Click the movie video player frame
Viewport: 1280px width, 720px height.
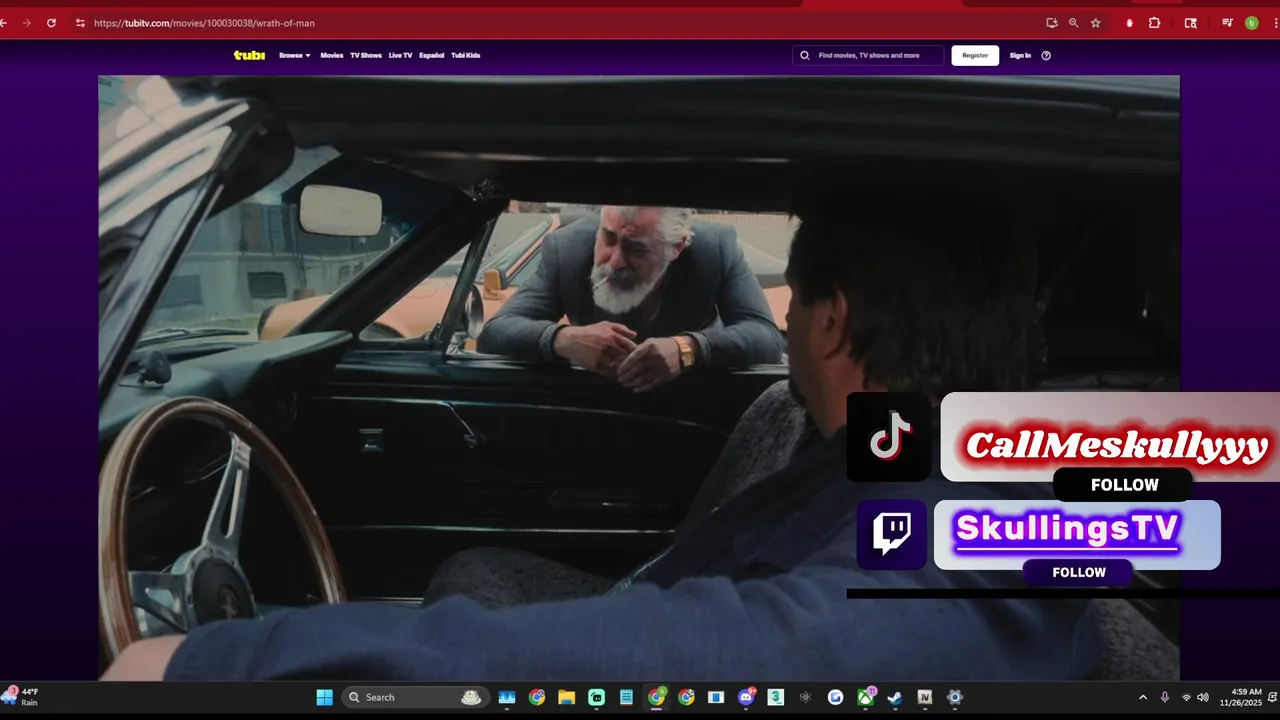(x=639, y=378)
